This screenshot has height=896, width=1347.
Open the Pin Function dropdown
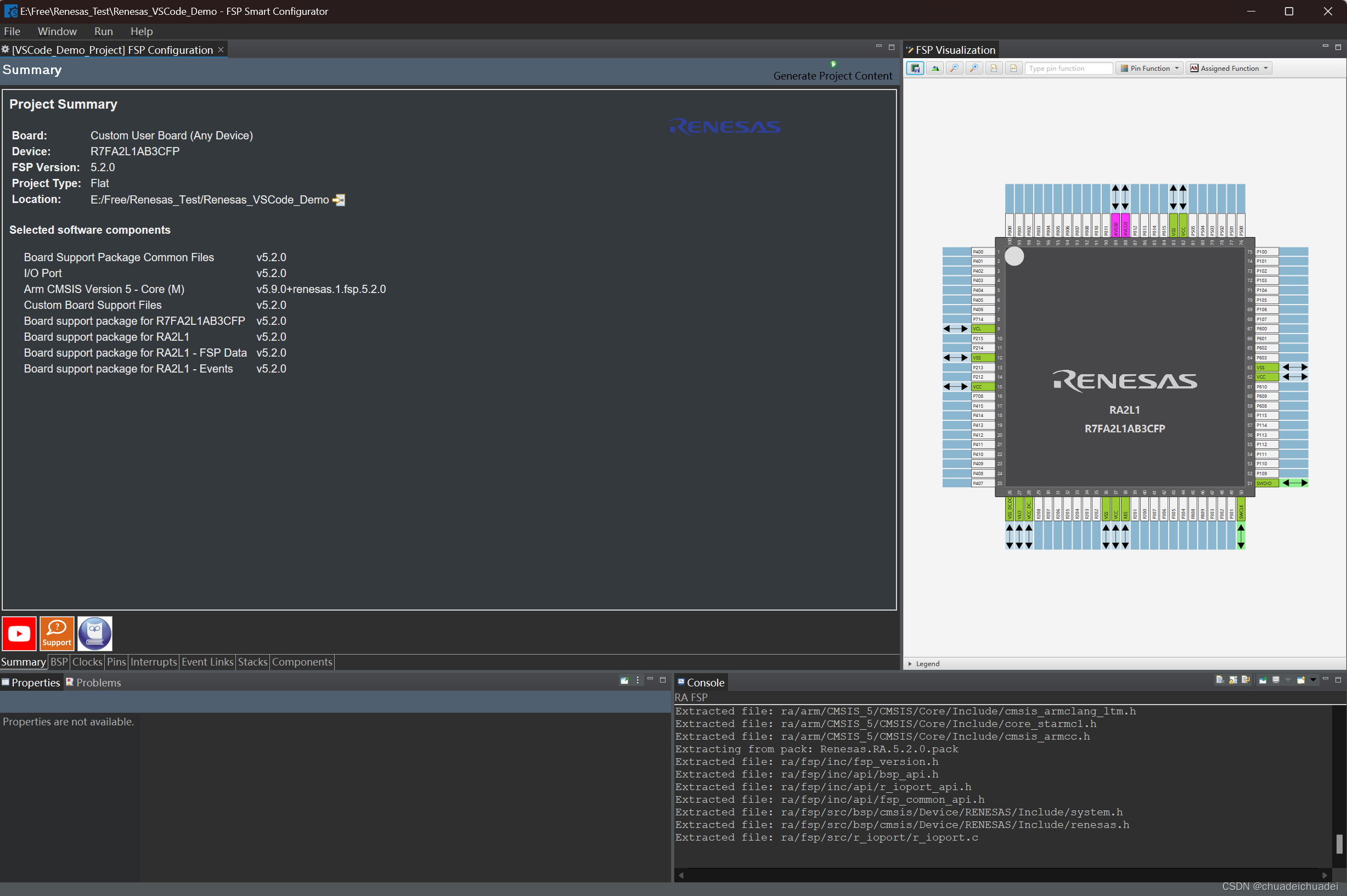(x=1148, y=68)
